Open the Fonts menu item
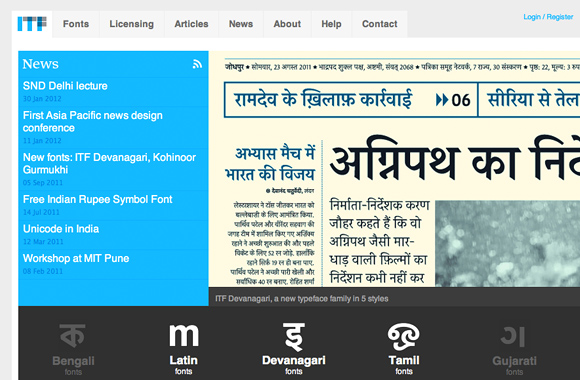 76,24
